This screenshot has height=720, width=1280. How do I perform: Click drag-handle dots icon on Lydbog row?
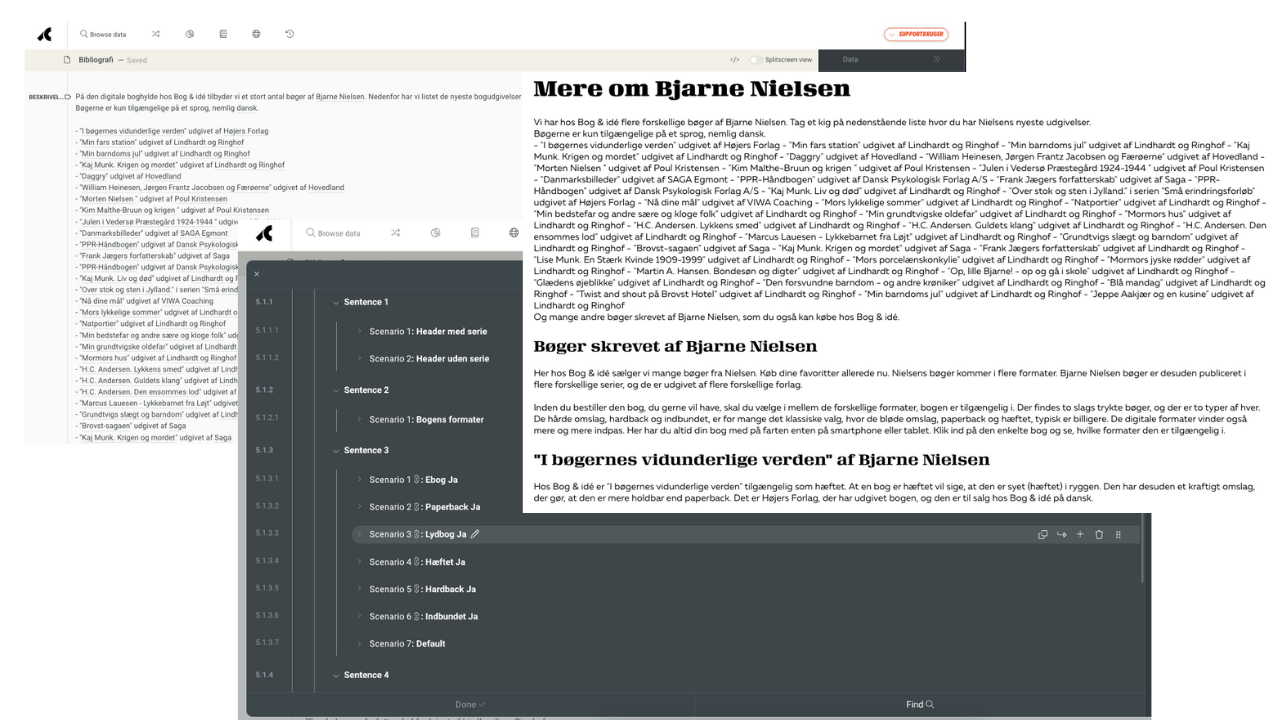(x=1118, y=535)
